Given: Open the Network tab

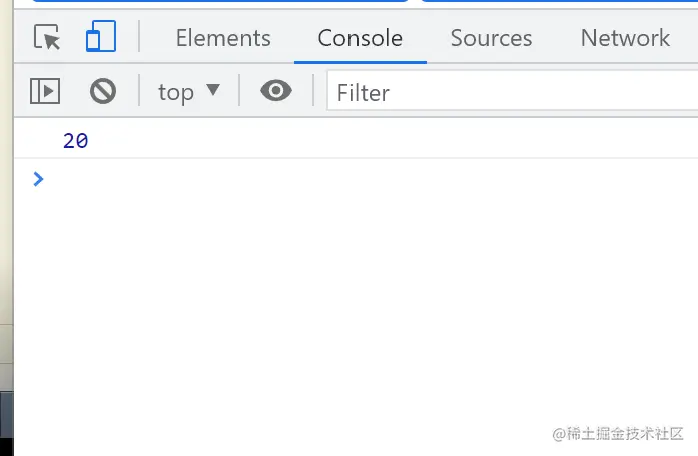Looking at the screenshot, I should pos(625,38).
